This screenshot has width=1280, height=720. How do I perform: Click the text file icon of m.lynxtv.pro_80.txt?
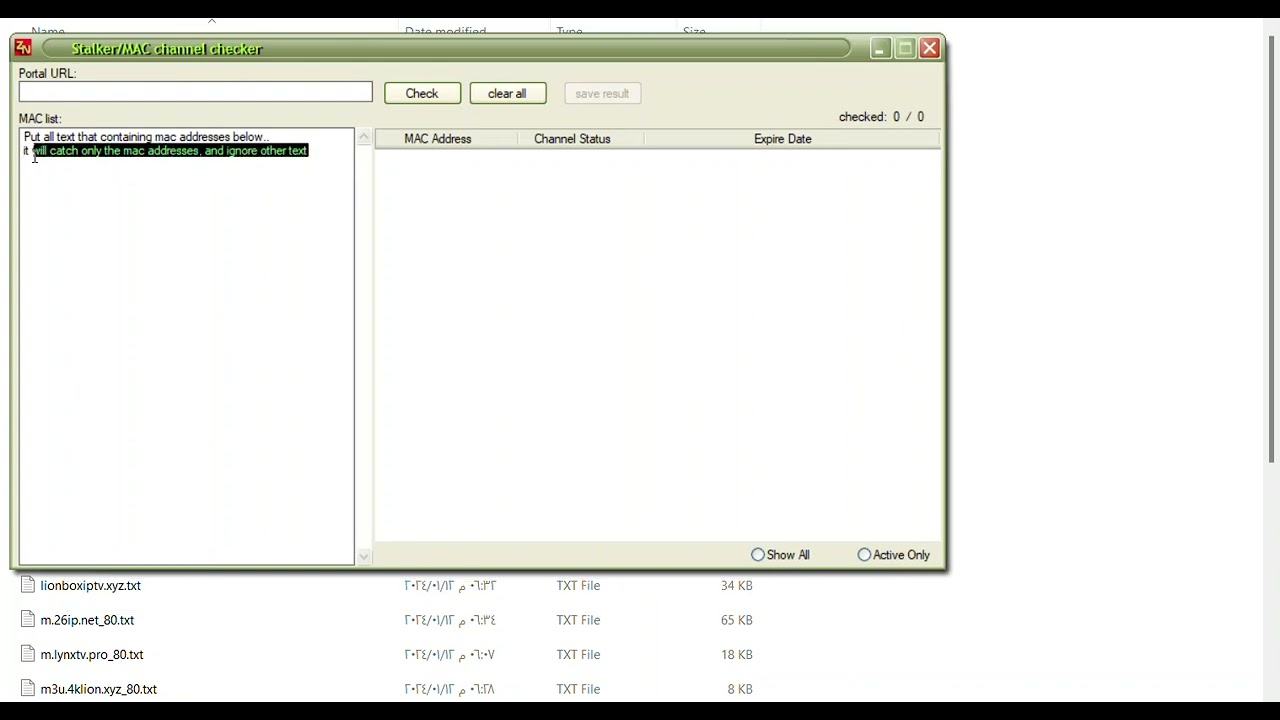[28, 654]
